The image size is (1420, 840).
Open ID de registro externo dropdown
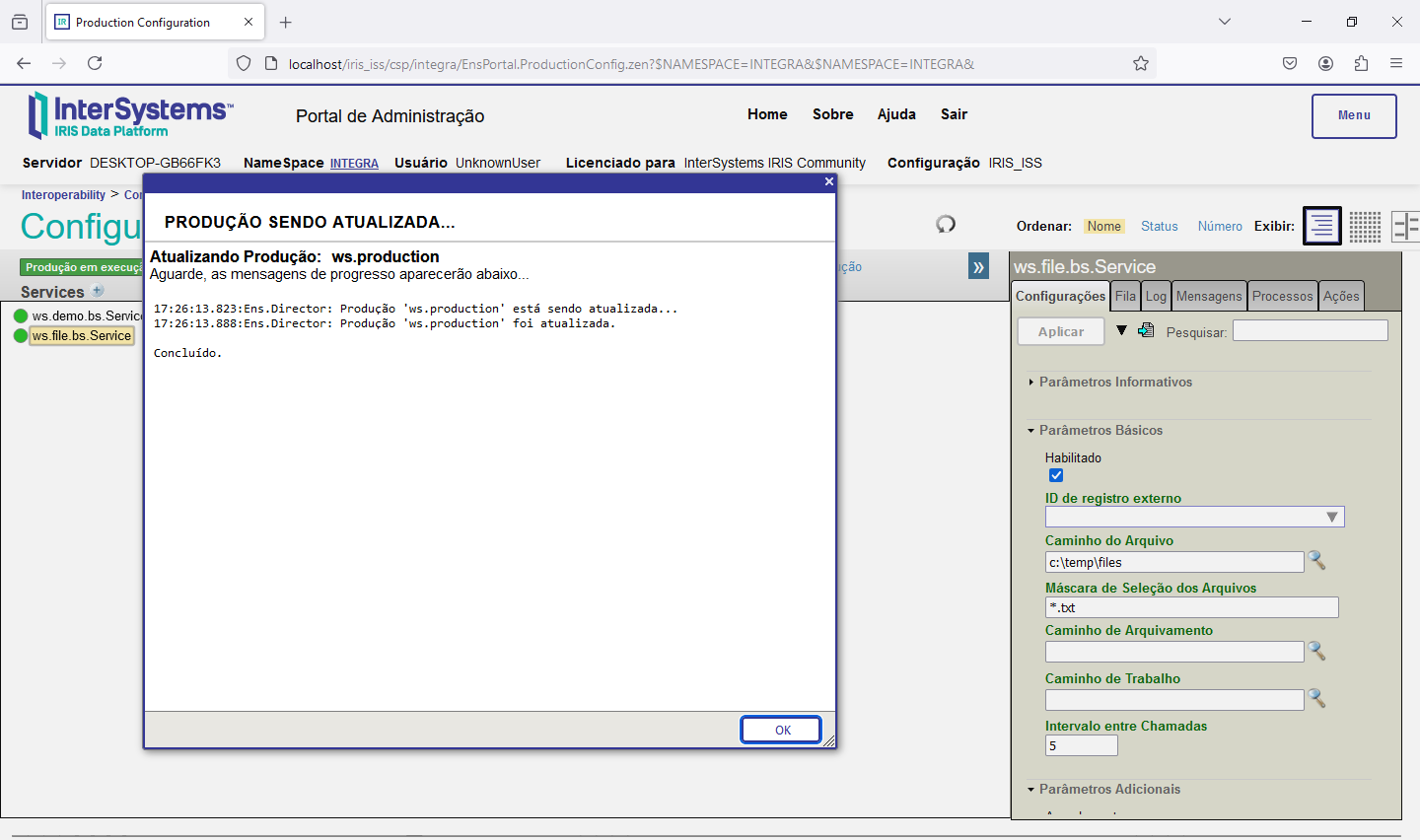coord(1331,518)
